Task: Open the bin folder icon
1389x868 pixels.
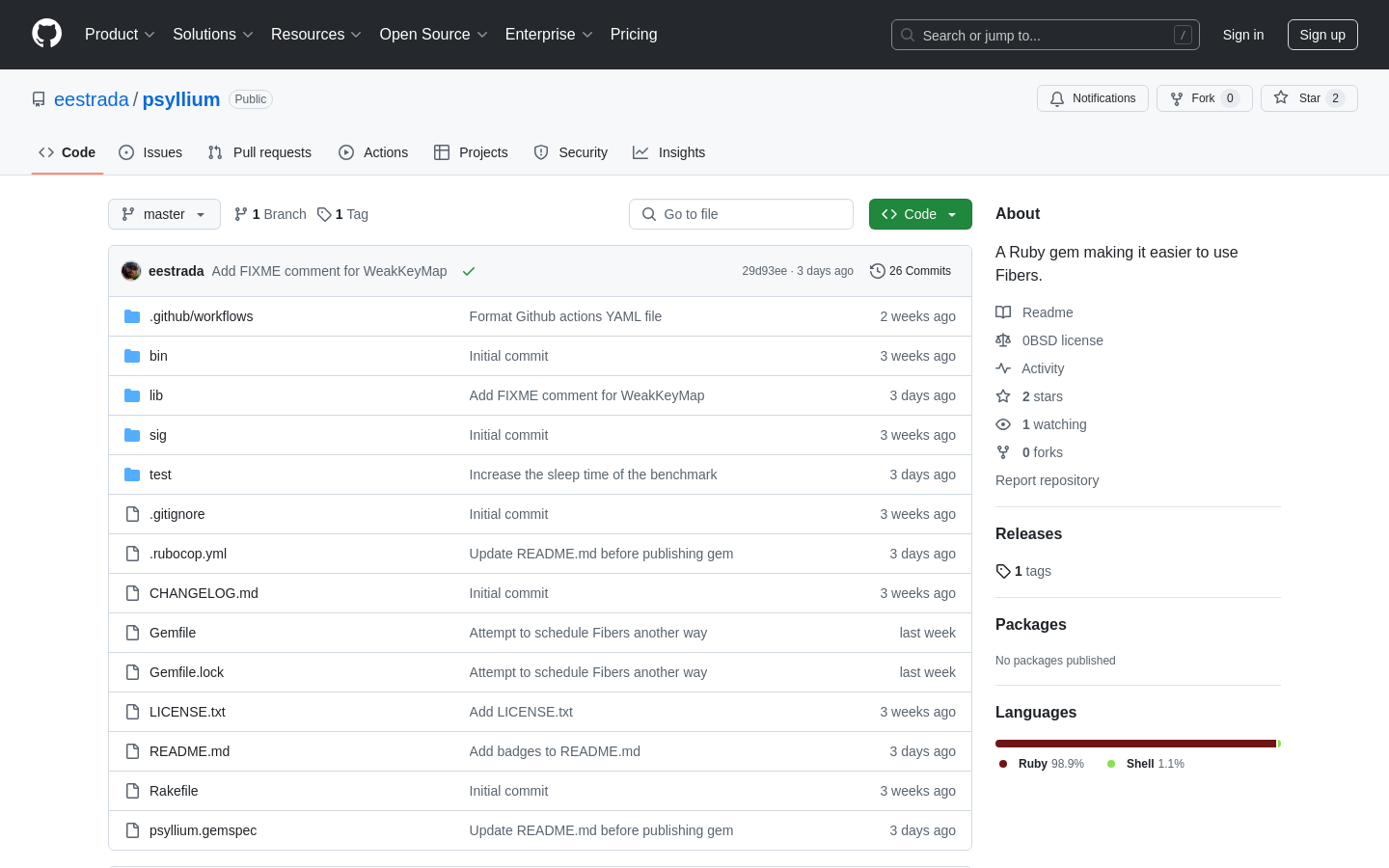Action: [x=132, y=356]
